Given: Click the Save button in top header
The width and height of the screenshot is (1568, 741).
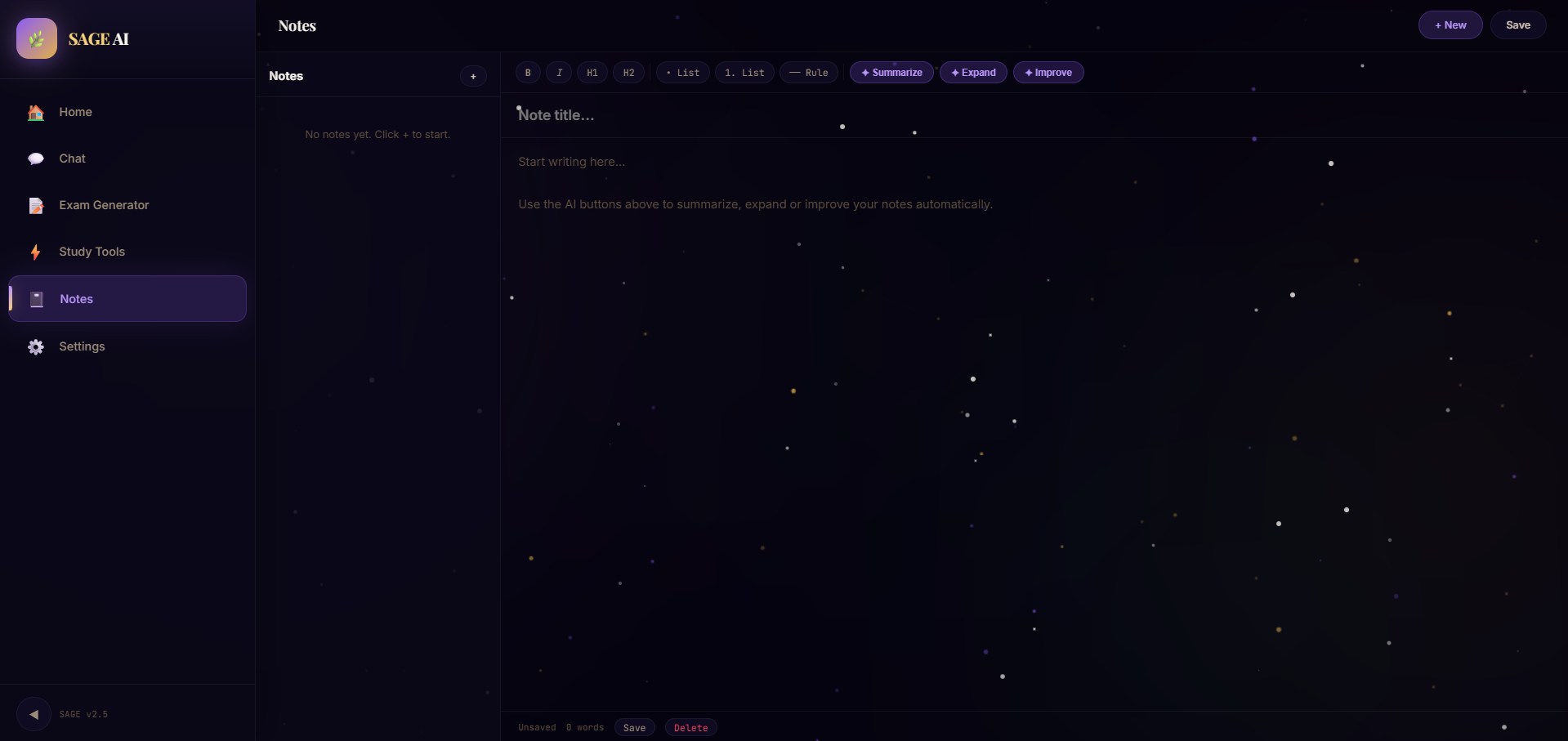Looking at the screenshot, I should pos(1518,25).
